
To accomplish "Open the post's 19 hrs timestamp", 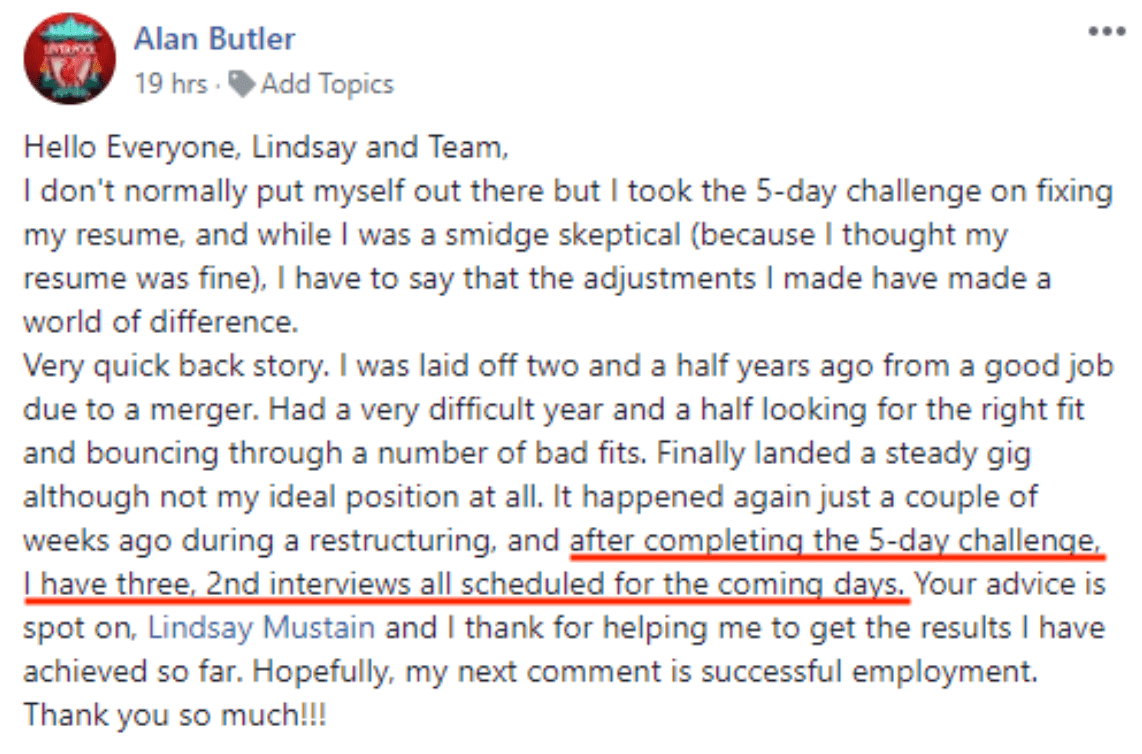I will pyautogui.click(x=170, y=84).
